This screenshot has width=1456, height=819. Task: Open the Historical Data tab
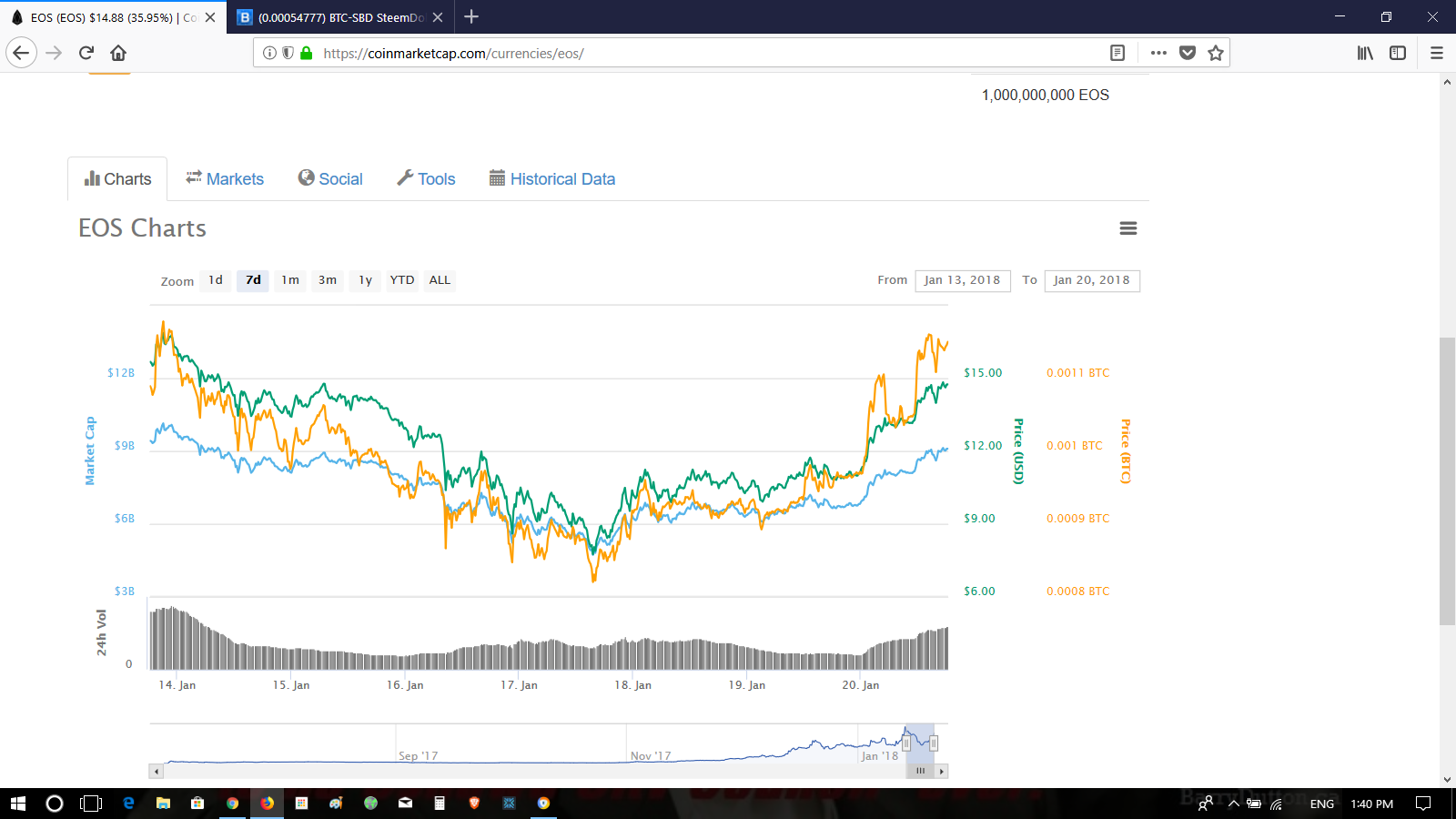tap(552, 179)
